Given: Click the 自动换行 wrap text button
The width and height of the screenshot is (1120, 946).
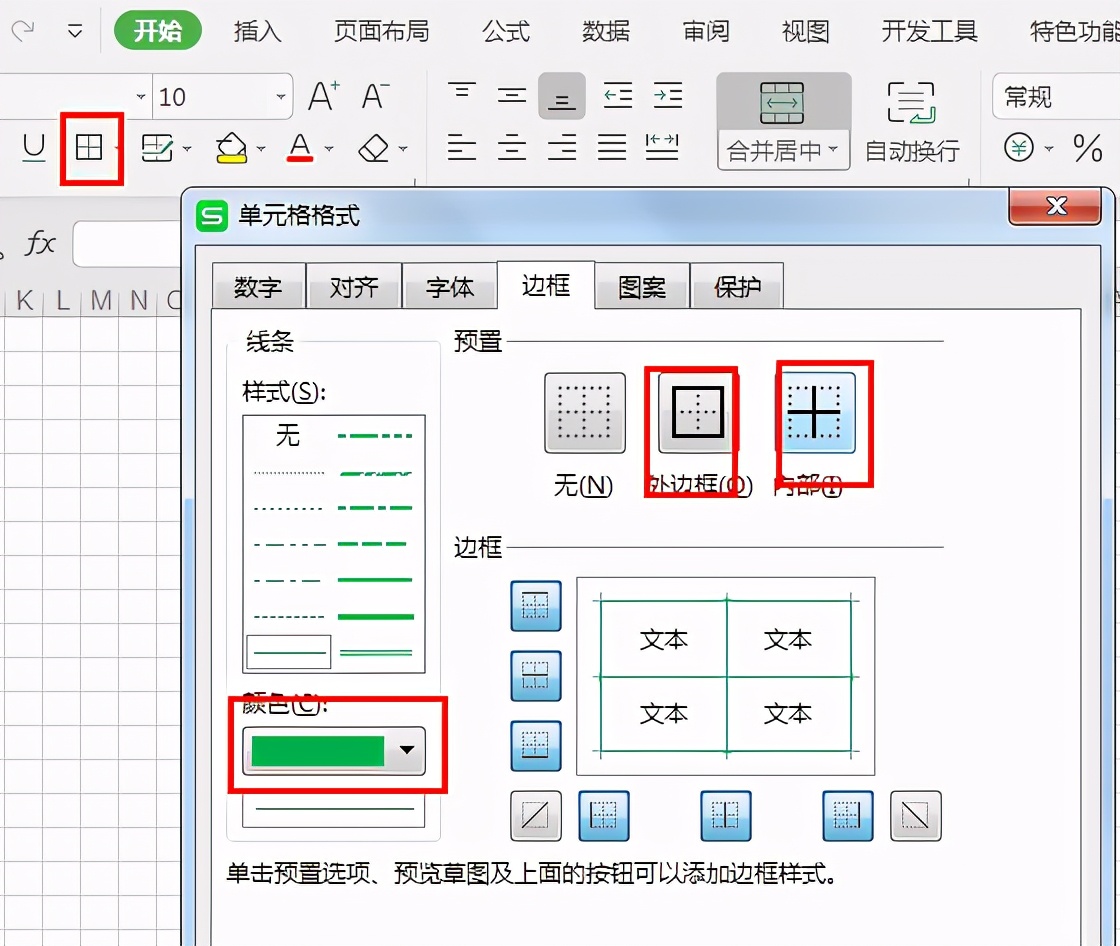Looking at the screenshot, I should click(x=911, y=121).
